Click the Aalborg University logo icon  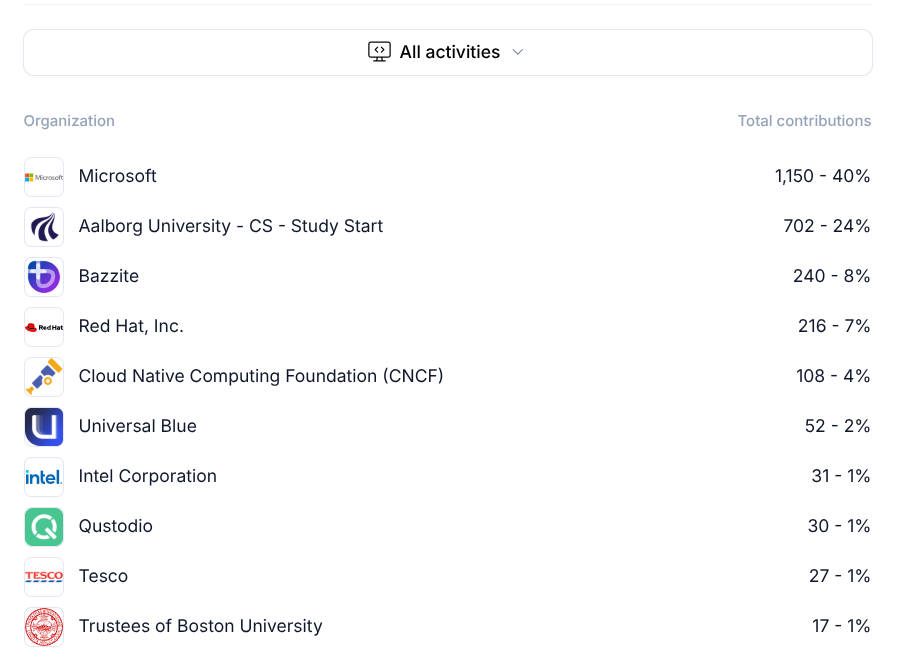(44, 227)
